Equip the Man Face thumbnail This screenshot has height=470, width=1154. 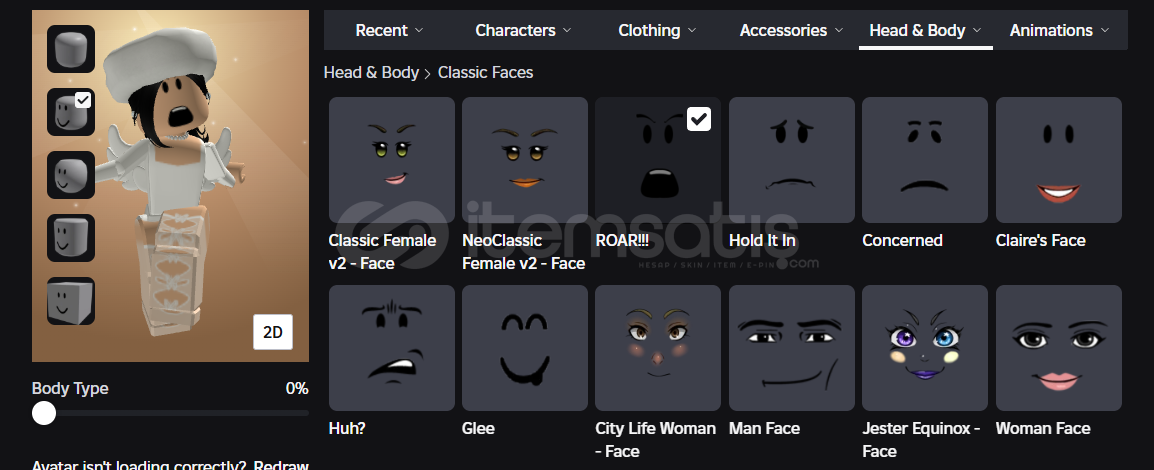click(x=792, y=348)
